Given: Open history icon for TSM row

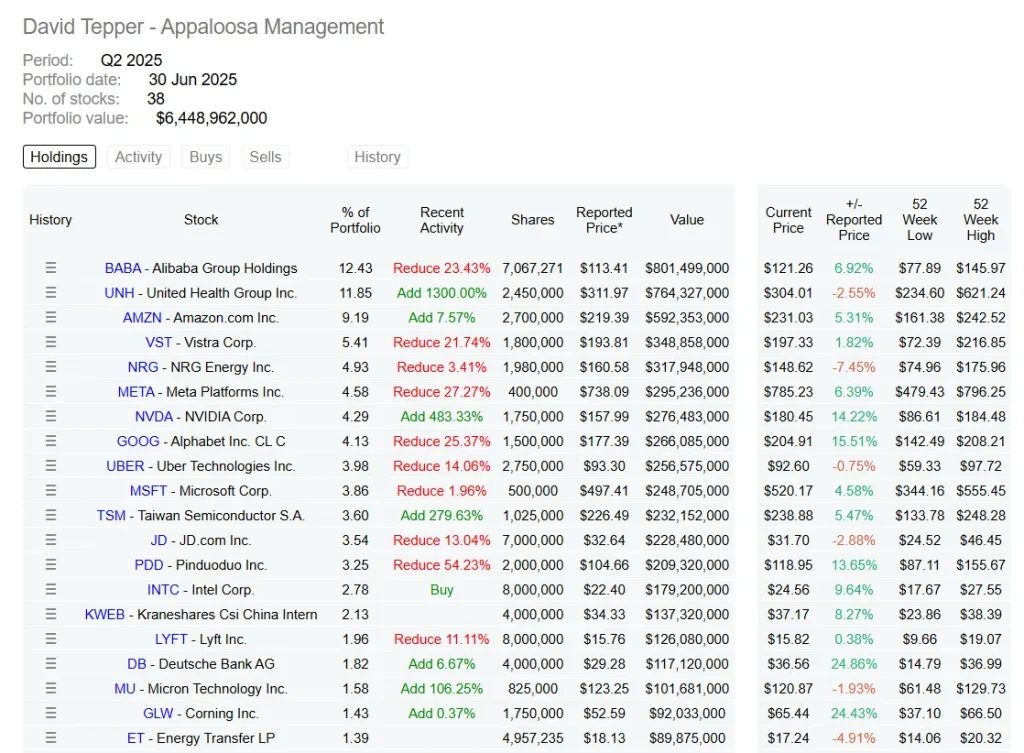Looking at the screenshot, I should pos(51,515).
